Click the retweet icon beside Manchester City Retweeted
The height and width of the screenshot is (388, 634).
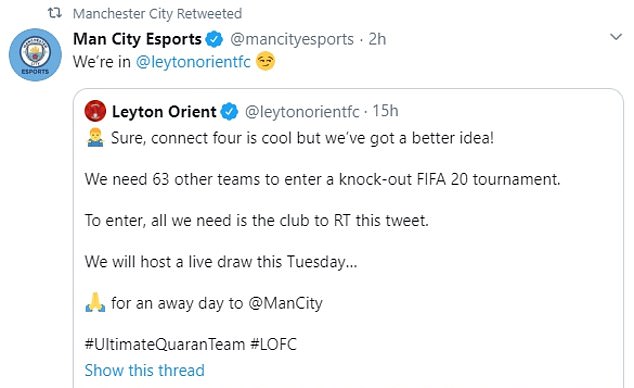(x=55, y=13)
